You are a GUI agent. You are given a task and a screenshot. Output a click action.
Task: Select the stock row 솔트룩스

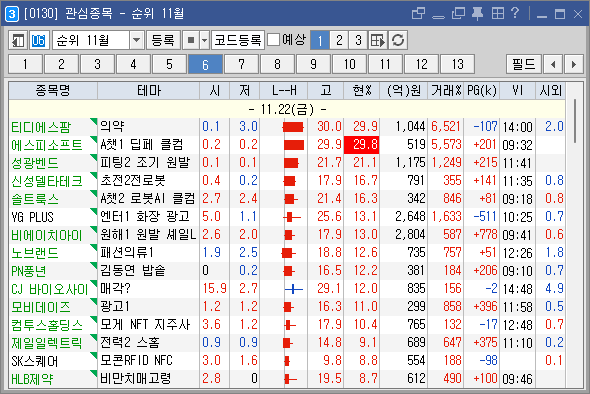[x=287, y=199]
